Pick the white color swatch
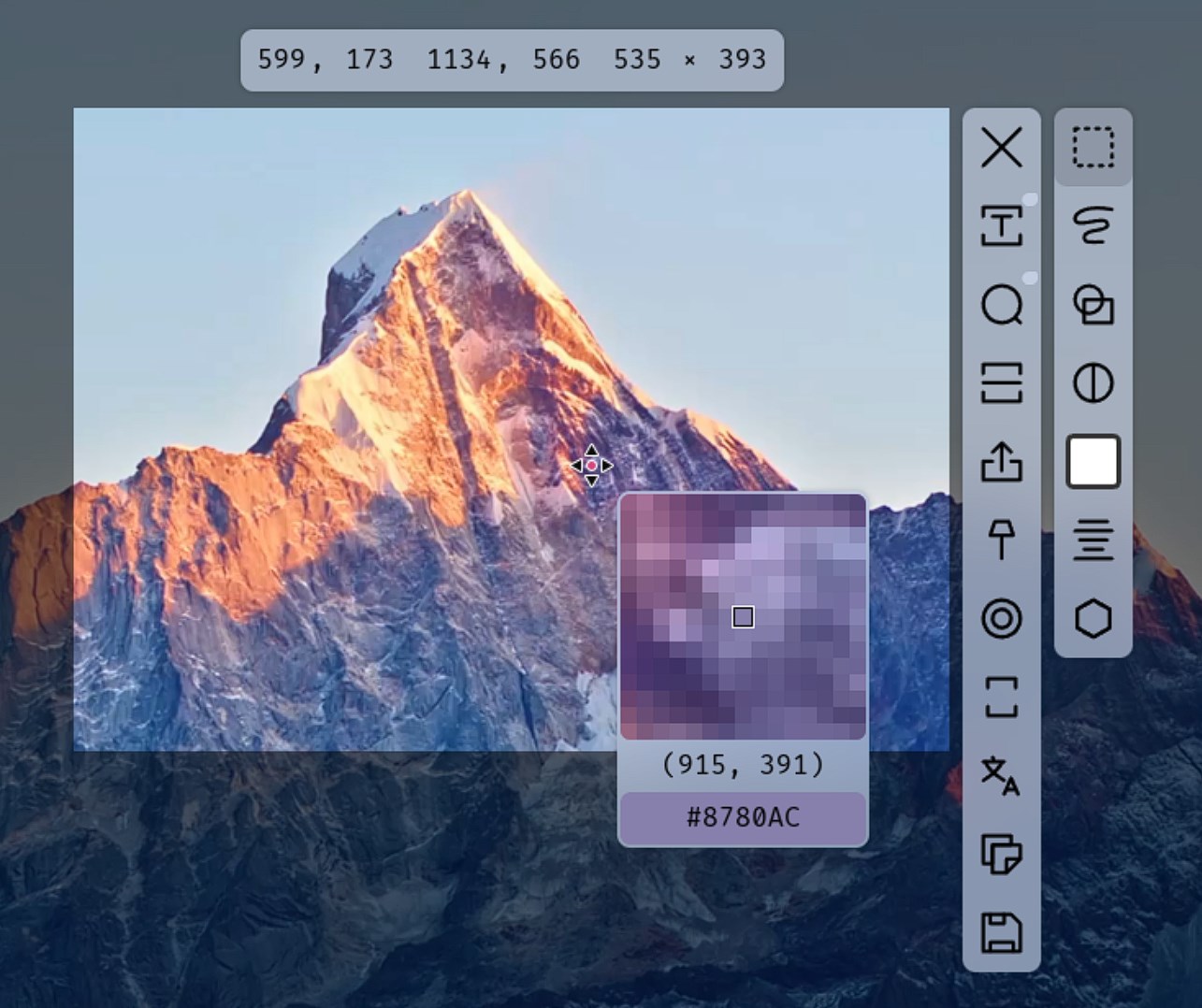 point(1093,462)
